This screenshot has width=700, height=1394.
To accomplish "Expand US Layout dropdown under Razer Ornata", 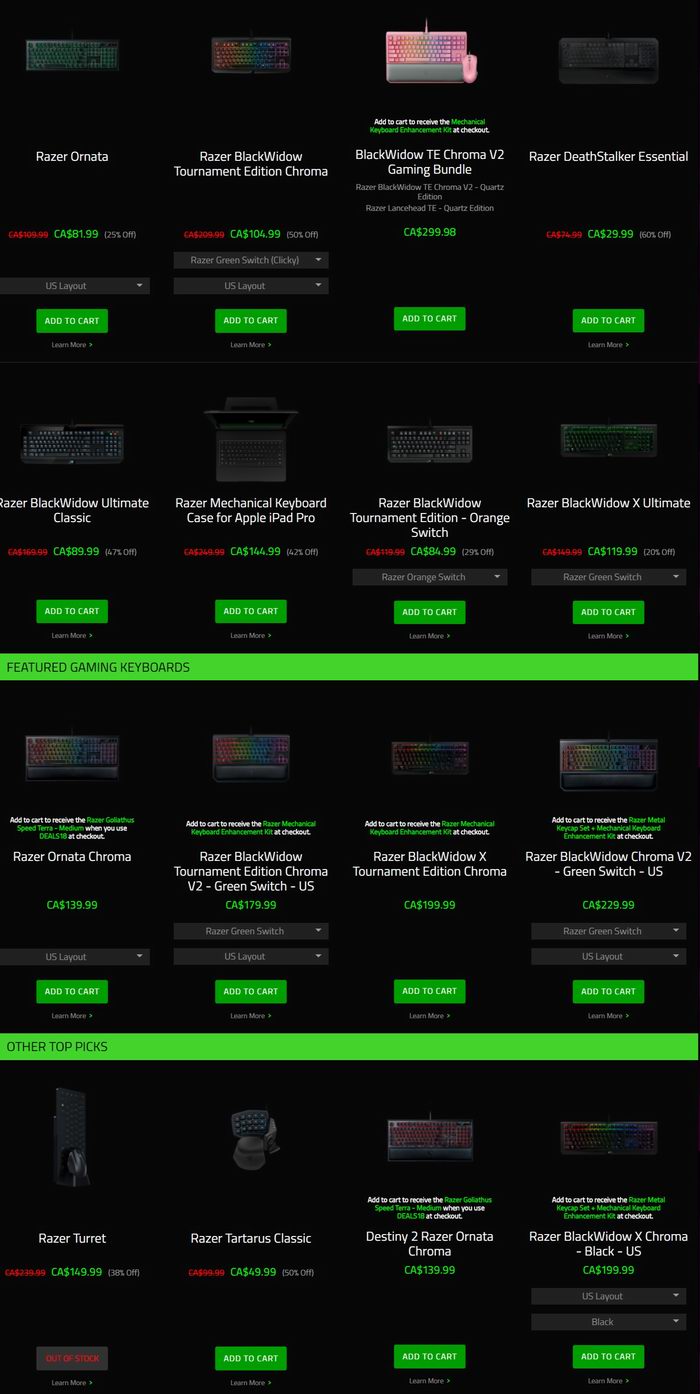I will click(x=73, y=286).
